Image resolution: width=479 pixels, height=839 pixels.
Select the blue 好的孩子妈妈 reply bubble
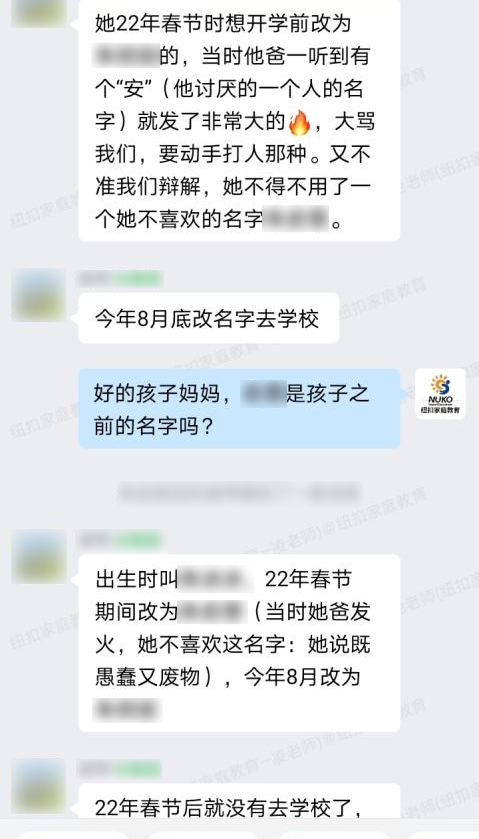tap(239, 408)
